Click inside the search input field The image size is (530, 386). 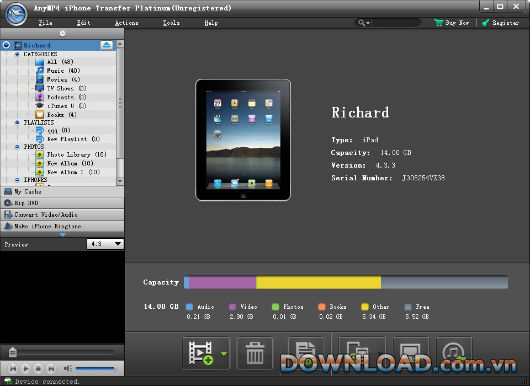pos(395,23)
